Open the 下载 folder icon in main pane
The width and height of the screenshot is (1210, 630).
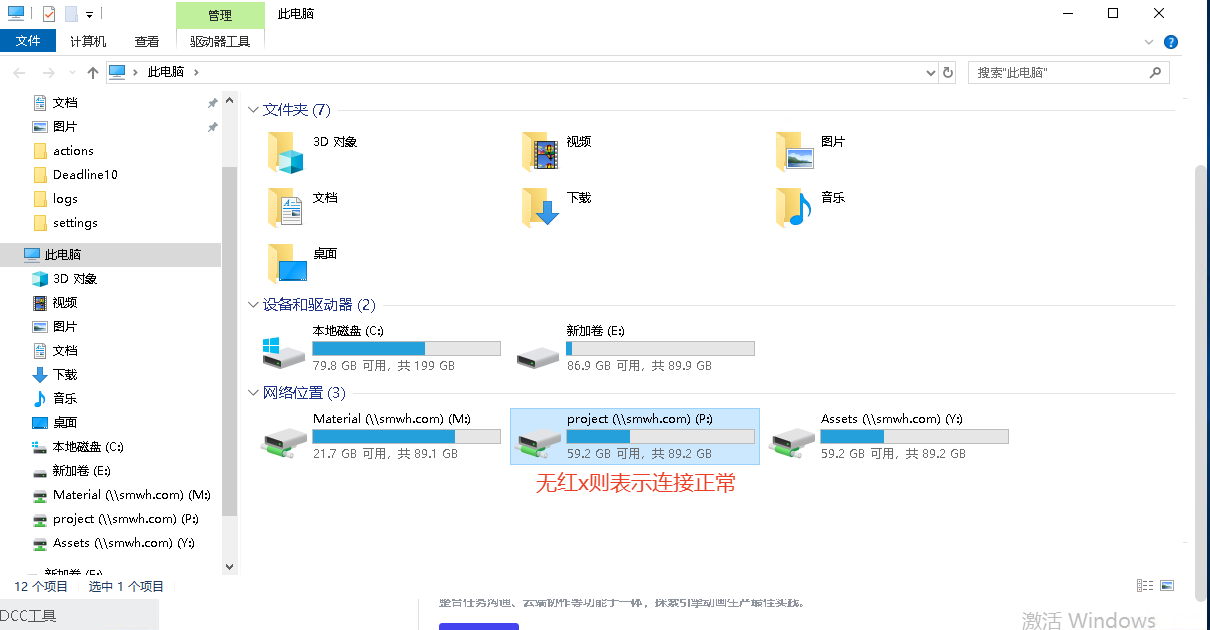point(540,208)
